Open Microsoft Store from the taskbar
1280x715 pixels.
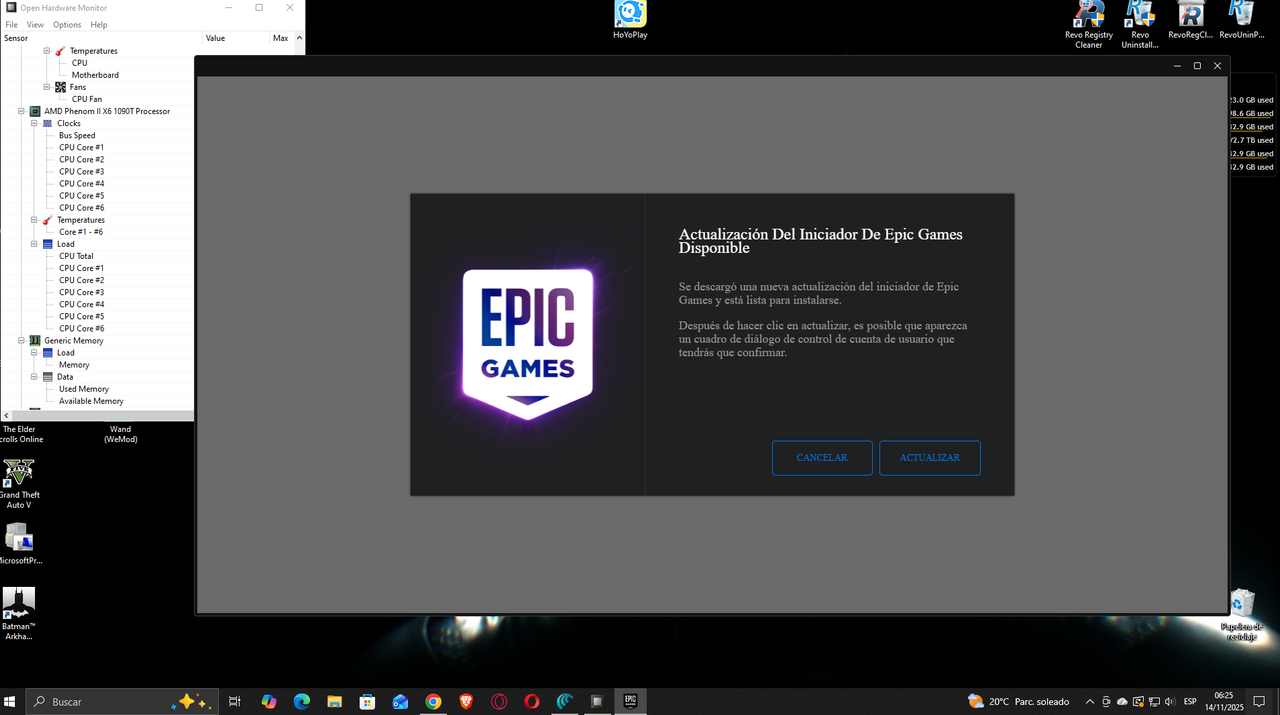point(367,702)
